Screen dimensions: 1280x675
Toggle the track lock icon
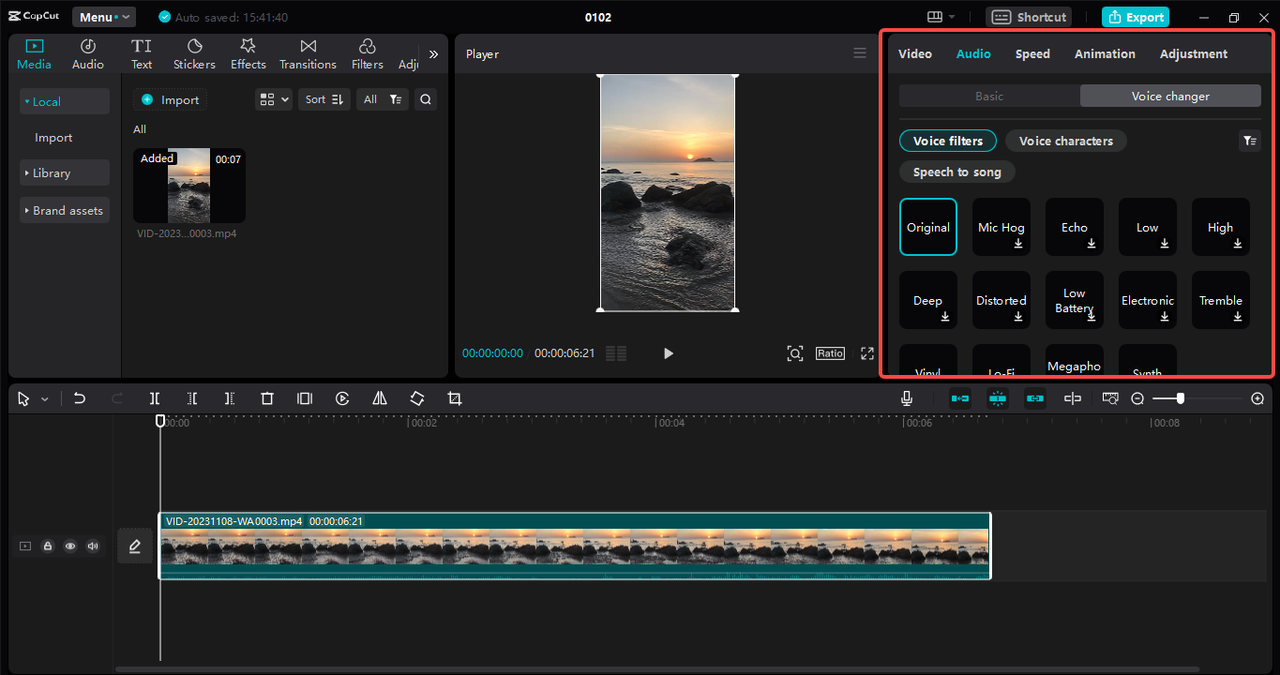point(47,546)
